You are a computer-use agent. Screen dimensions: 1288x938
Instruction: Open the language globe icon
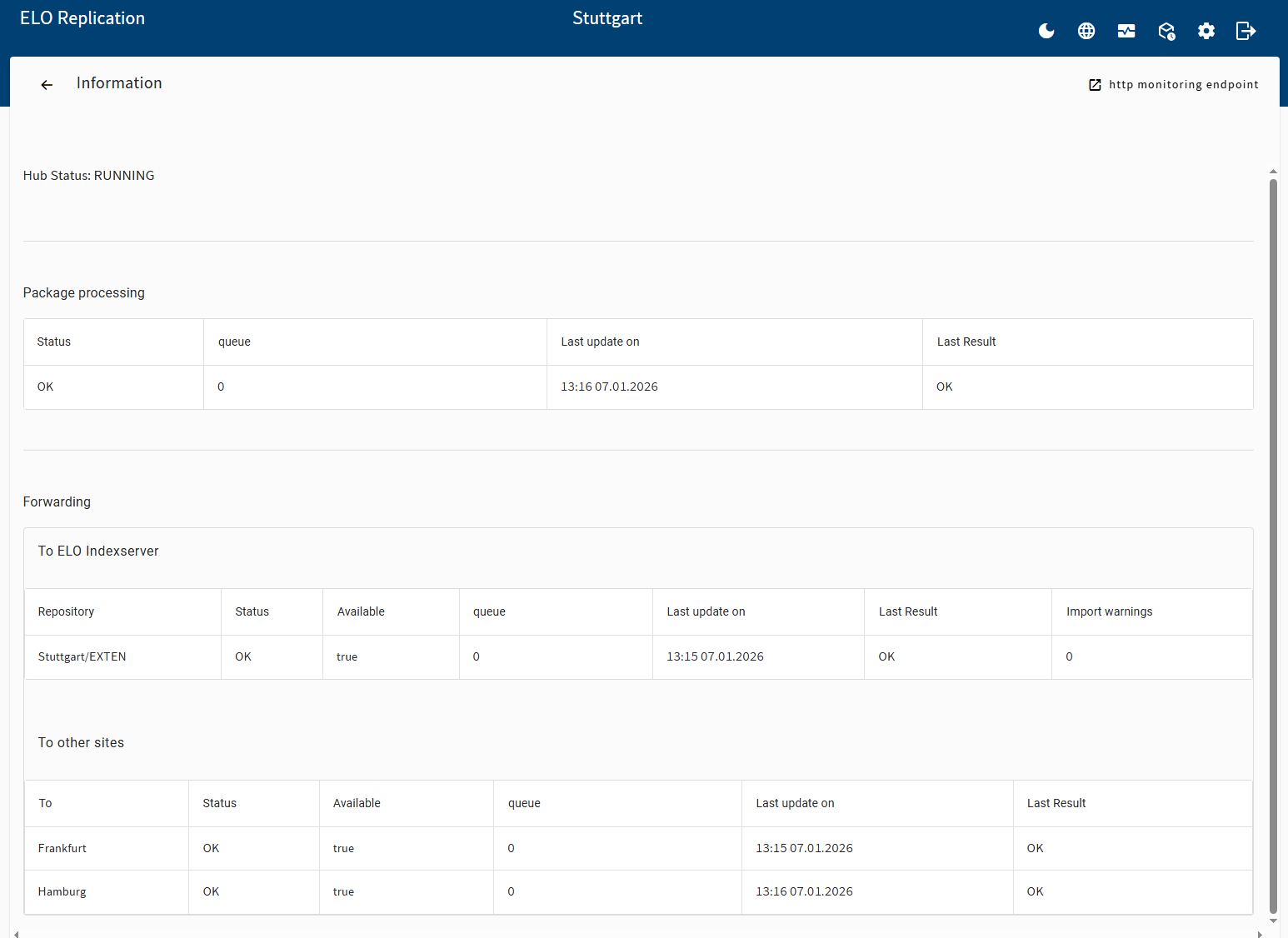point(1086,31)
